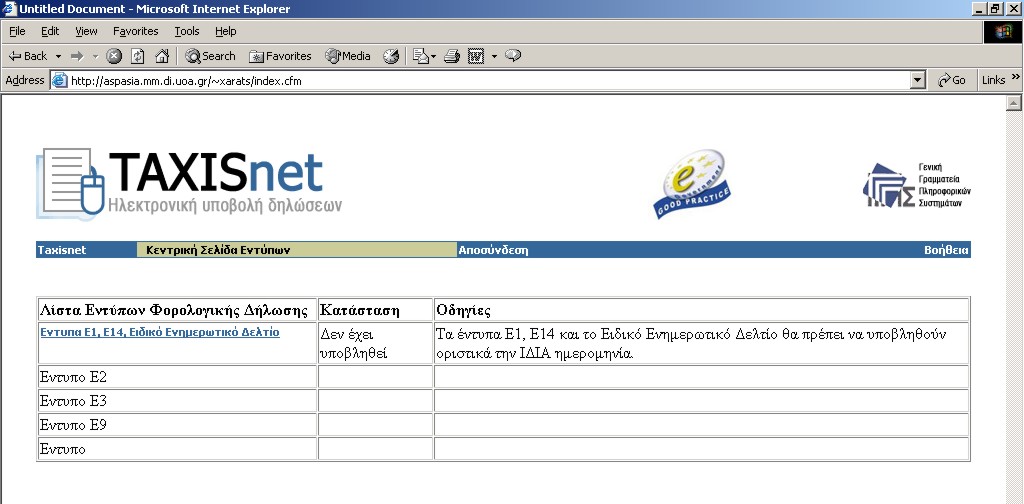Expand the Links toolbar chevron
This screenshot has height=504, width=1024.
(x=1016, y=78)
